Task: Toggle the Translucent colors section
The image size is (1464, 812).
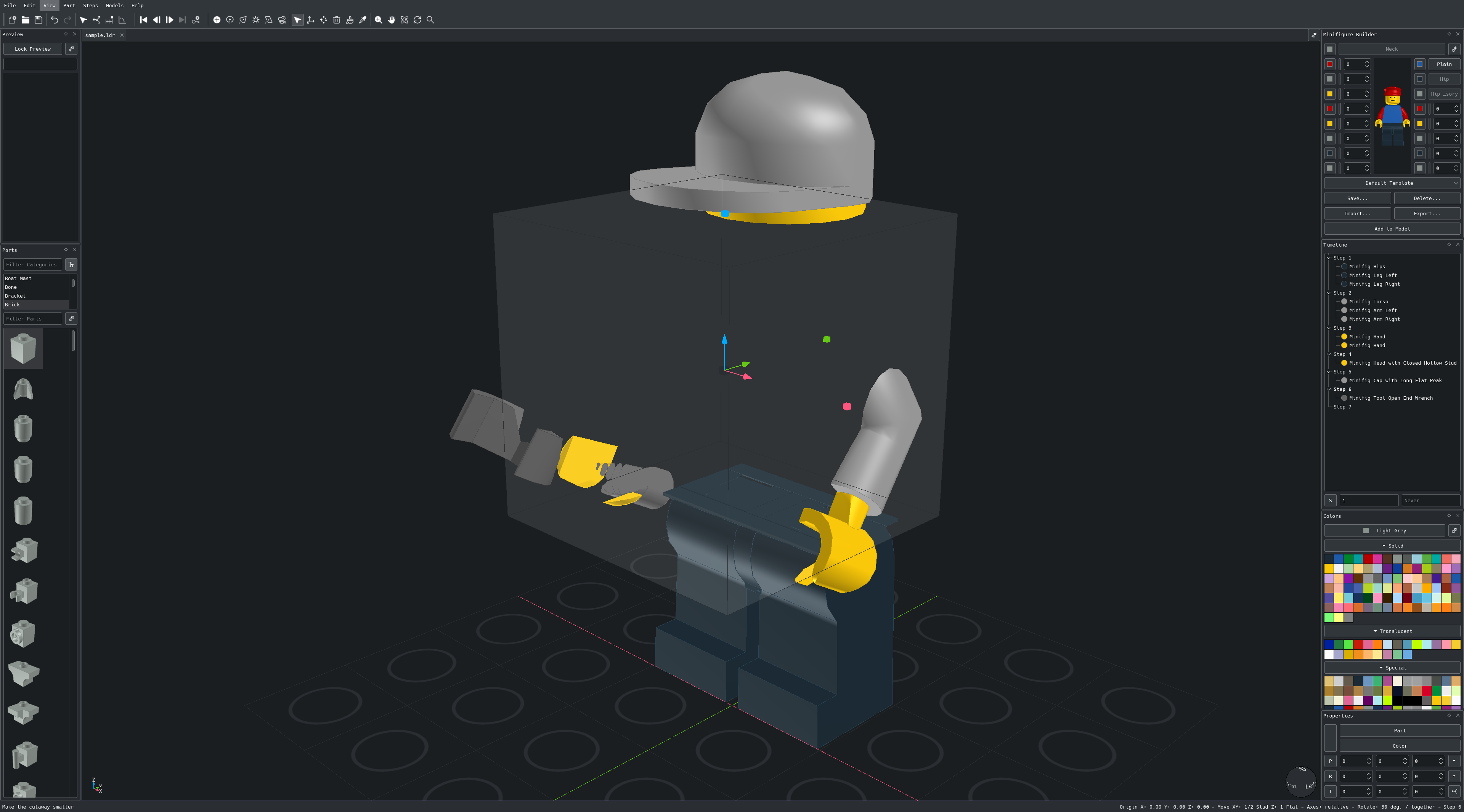Action: 1392,631
